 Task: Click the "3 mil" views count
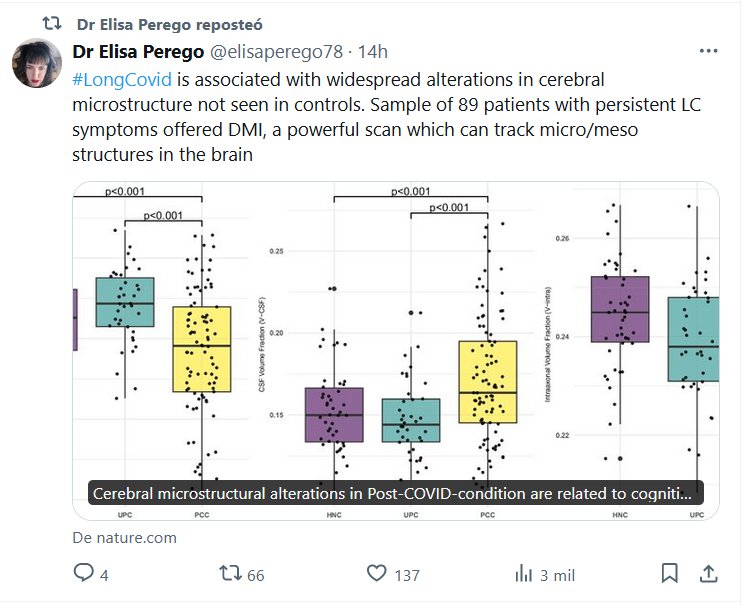pos(559,574)
